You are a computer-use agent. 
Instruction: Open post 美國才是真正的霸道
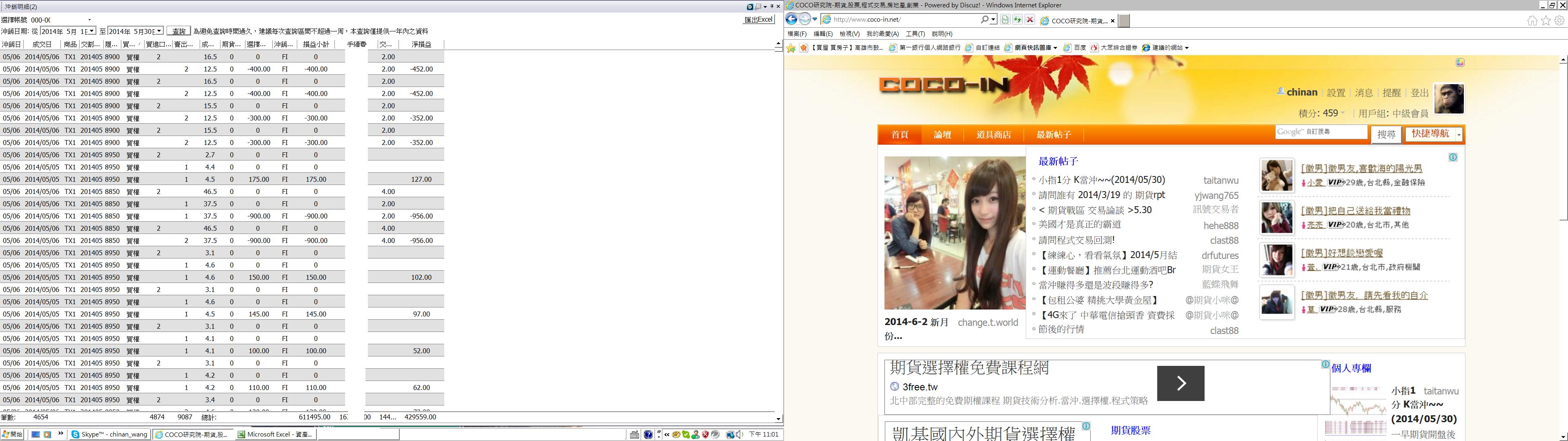click(1080, 225)
